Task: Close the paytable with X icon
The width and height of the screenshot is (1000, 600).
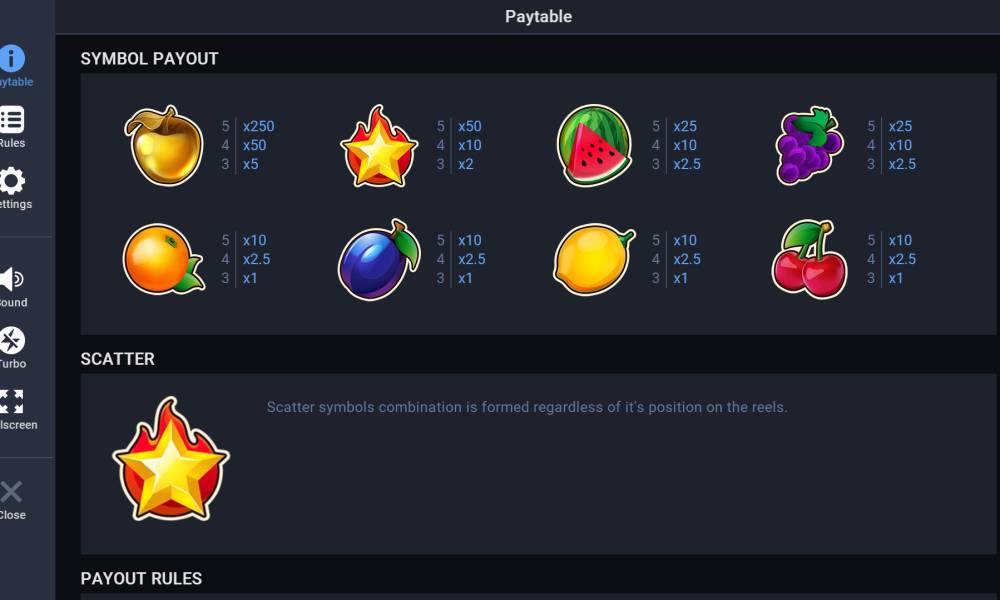Action: click(11, 492)
